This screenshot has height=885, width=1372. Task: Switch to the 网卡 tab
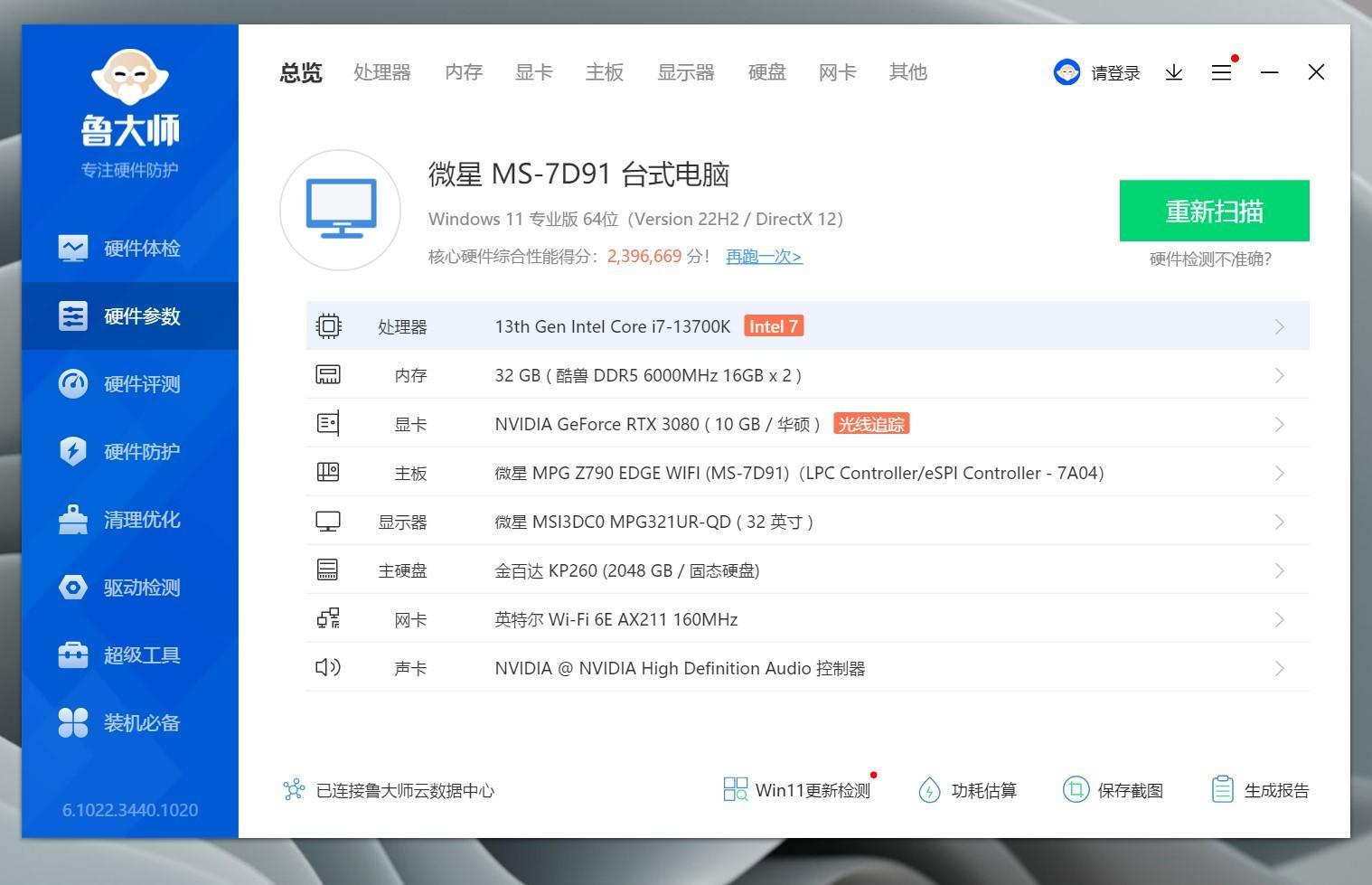(838, 72)
